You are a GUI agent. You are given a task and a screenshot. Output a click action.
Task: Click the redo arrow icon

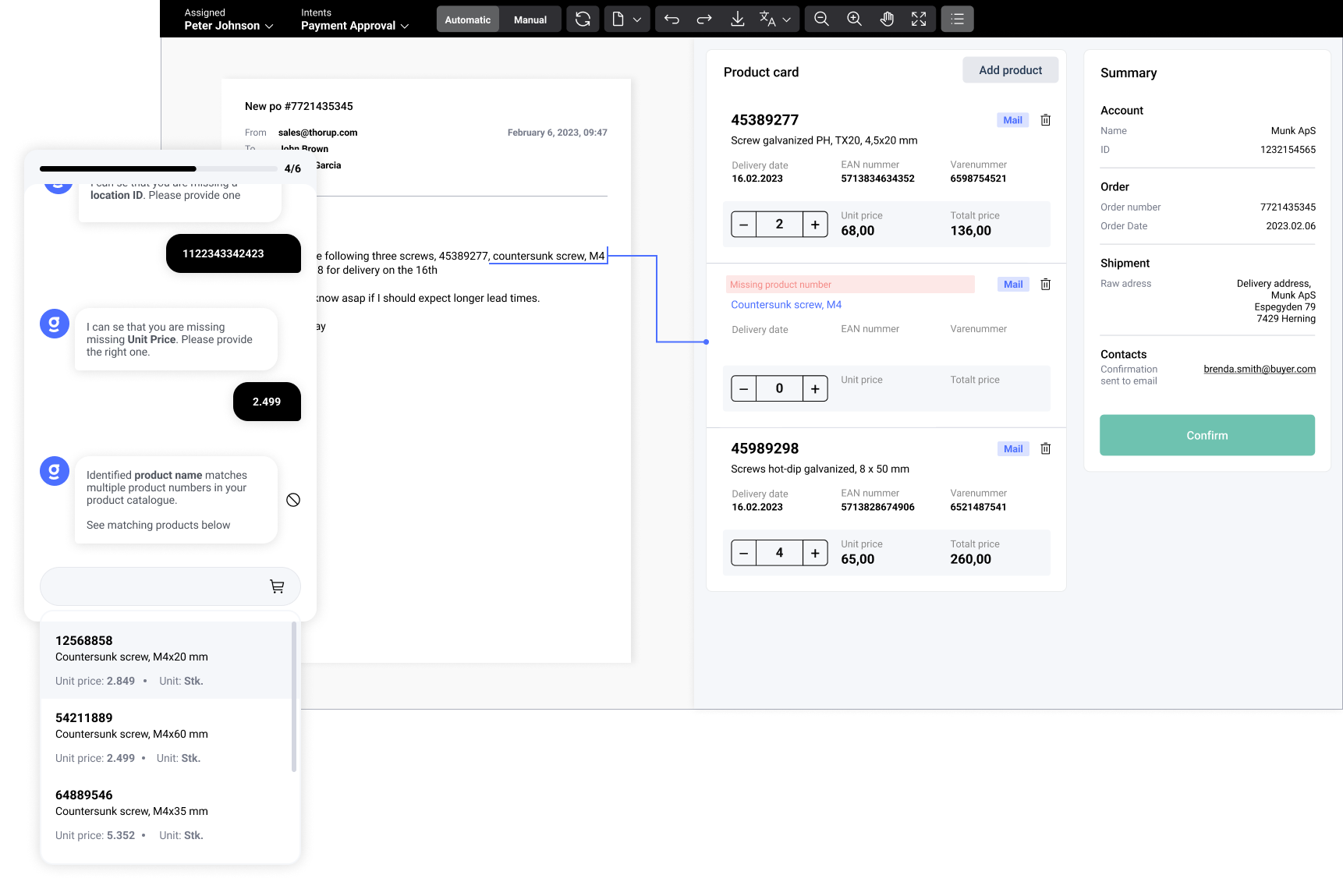click(x=704, y=19)
